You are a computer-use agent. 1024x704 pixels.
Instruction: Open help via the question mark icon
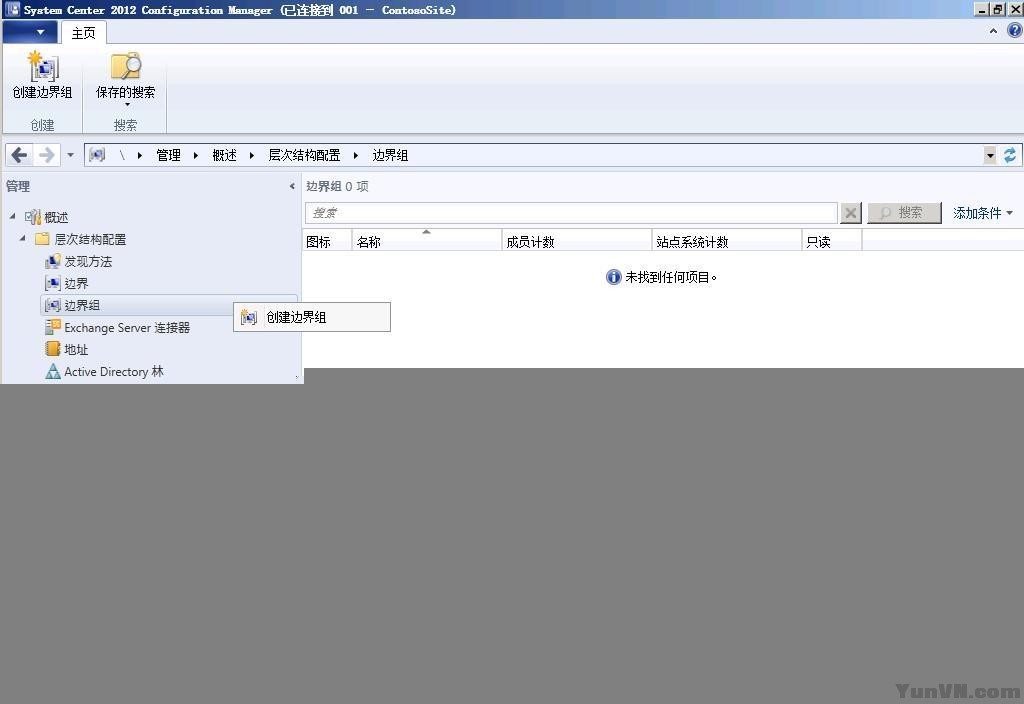coord(1014,30)
